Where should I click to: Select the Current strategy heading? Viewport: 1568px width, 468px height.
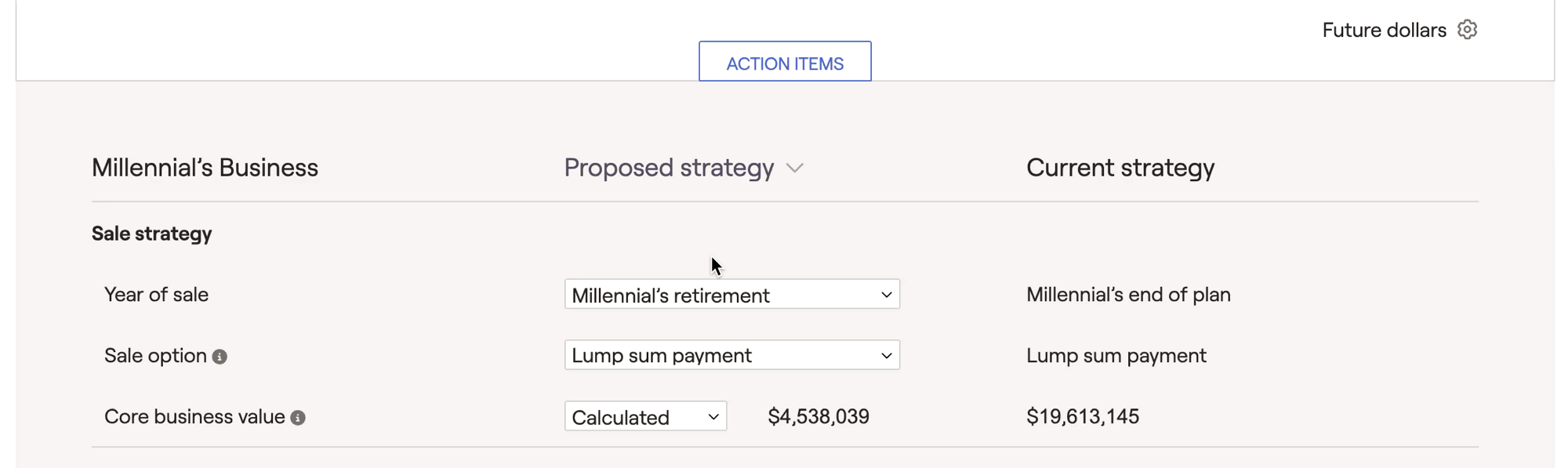(x=1120, y=168)
